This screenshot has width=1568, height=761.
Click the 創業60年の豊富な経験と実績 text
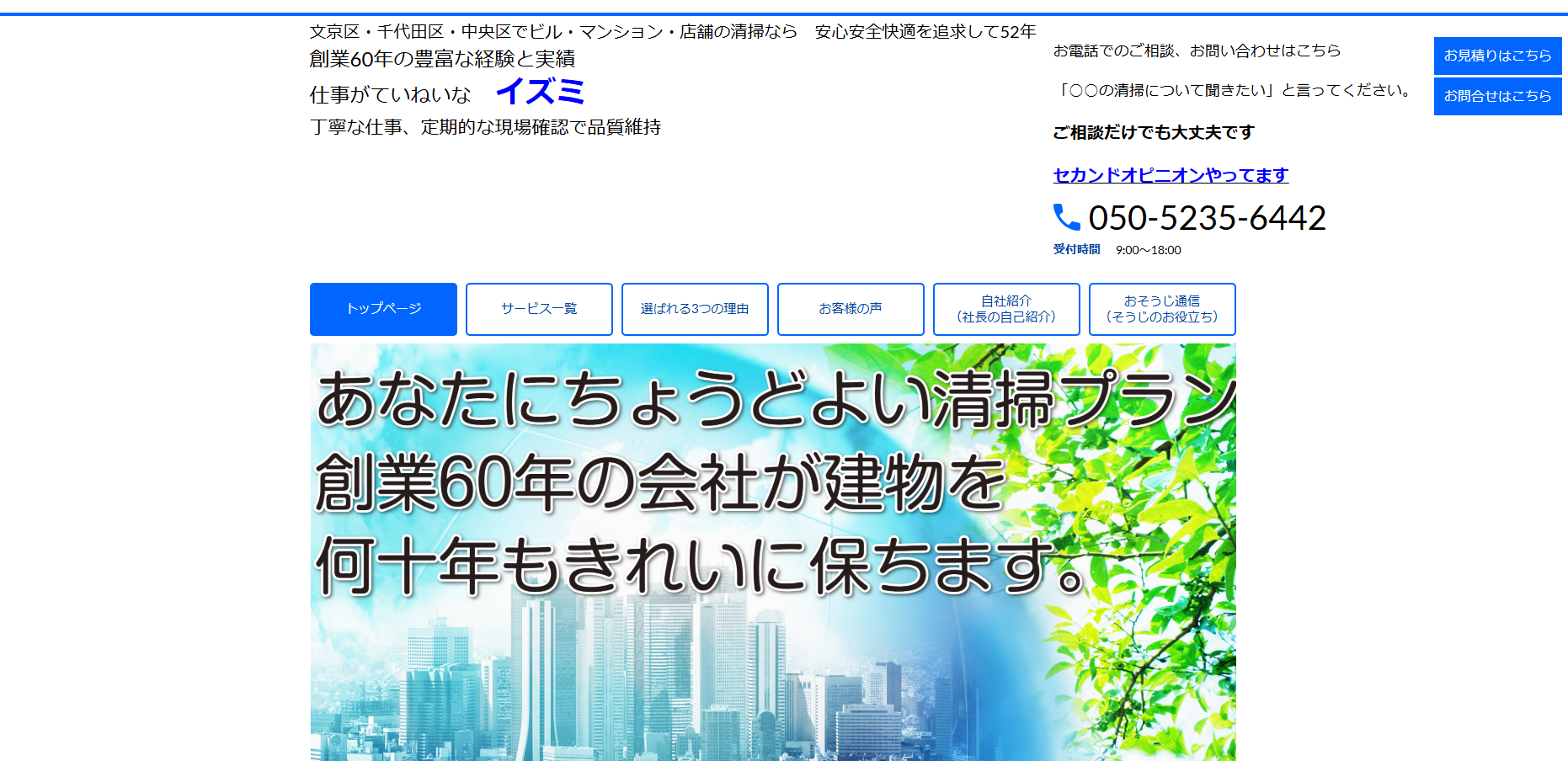tap(442, 59)
